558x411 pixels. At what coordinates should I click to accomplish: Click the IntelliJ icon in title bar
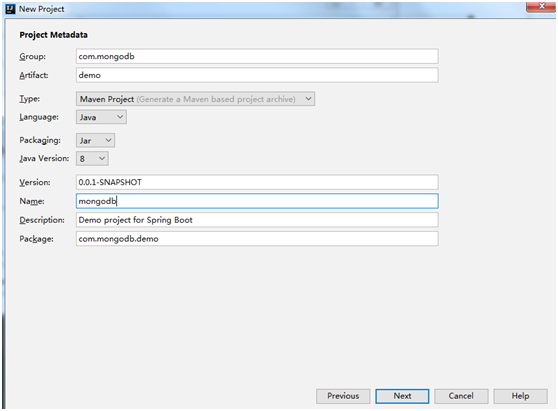coord(10,9)
